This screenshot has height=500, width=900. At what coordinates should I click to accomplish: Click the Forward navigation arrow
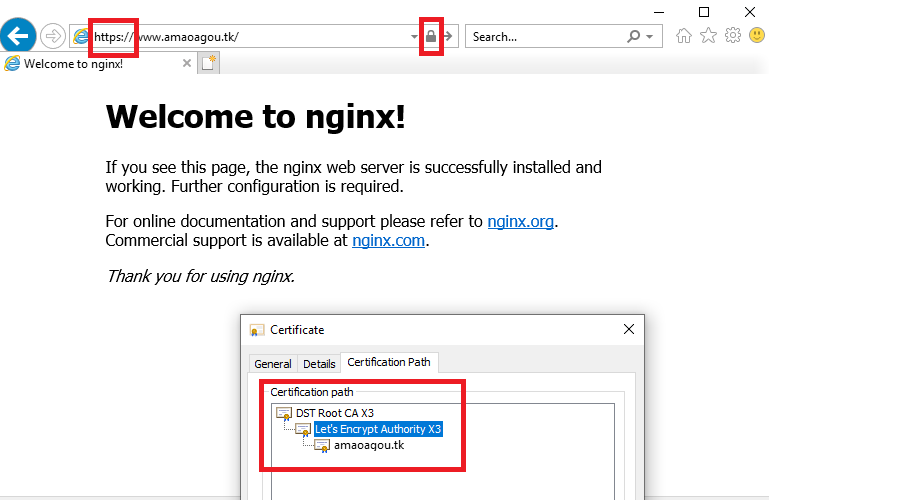tap(52, 36)
